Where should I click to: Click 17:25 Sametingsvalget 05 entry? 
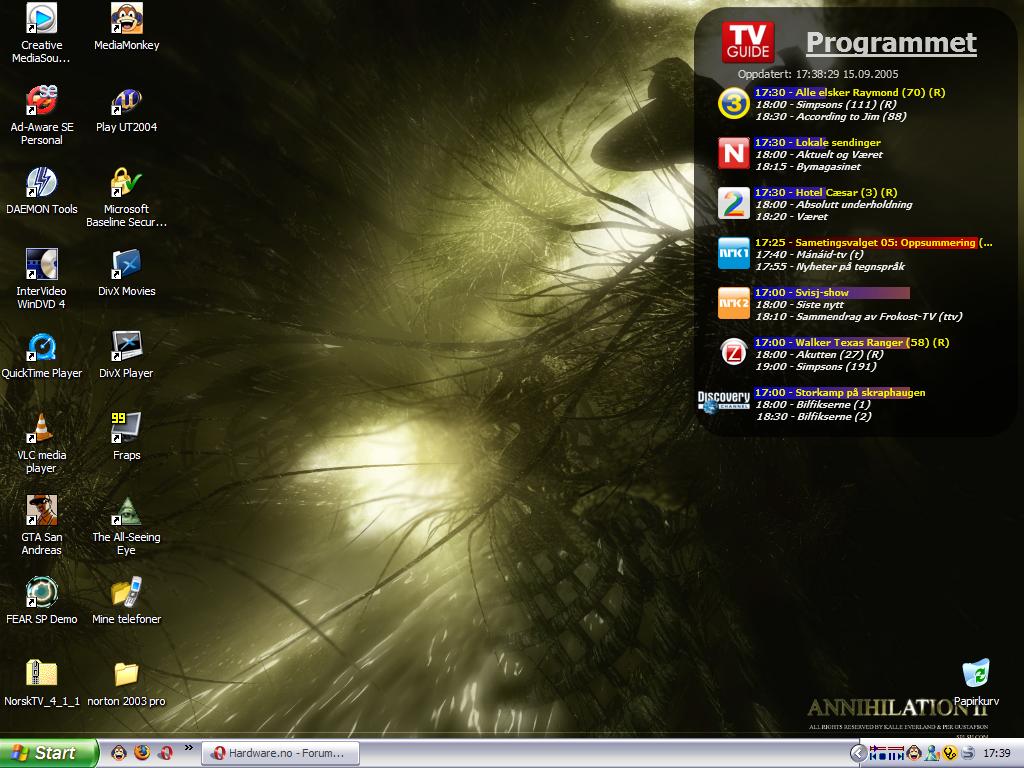pyautogui.click(x=873, y=242)
